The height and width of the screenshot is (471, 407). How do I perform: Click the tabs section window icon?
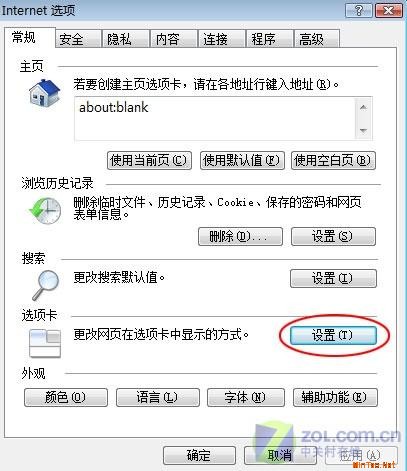pos(45,343)
